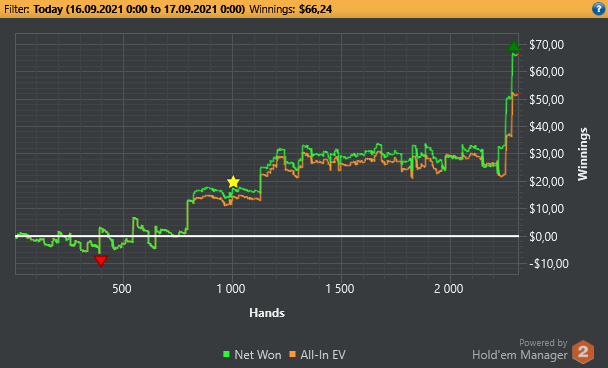The height and width of the screenshot is (368, 608).
Task: Click the 2 000 hands axis label
Action: (x=449, y=289)
